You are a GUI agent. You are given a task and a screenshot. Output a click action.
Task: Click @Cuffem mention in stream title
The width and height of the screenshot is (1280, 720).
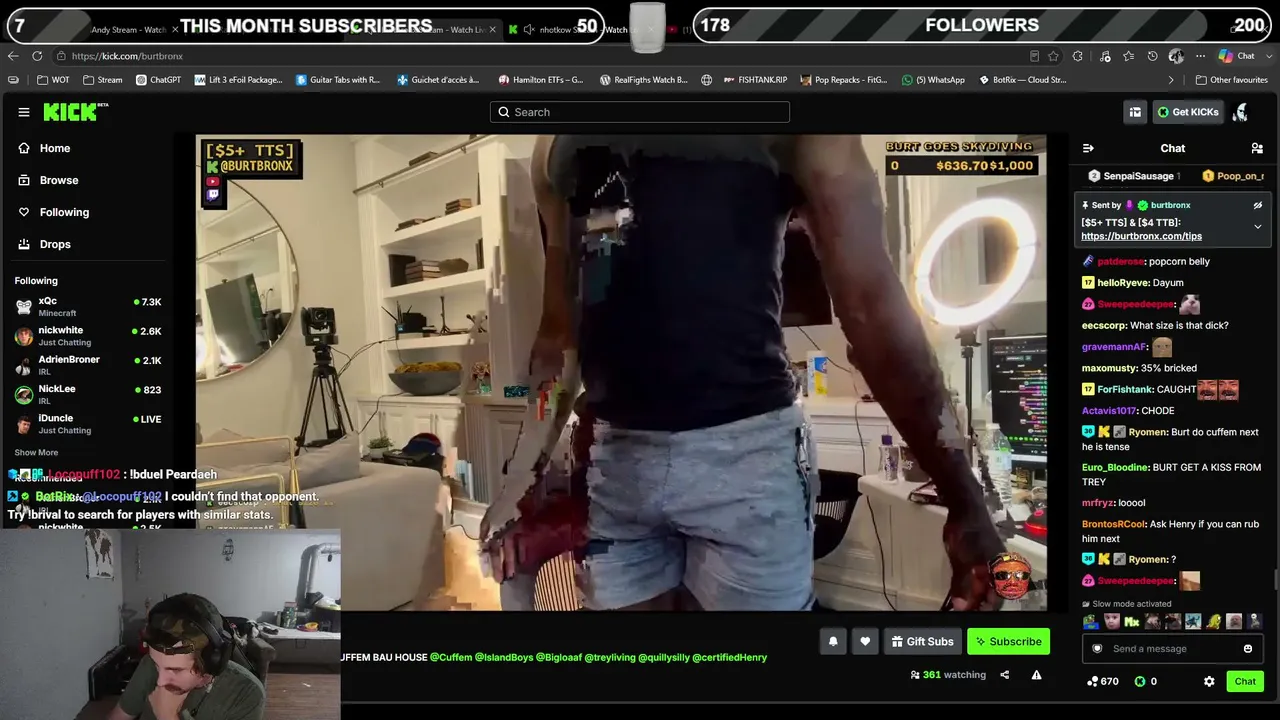[449, 657]
